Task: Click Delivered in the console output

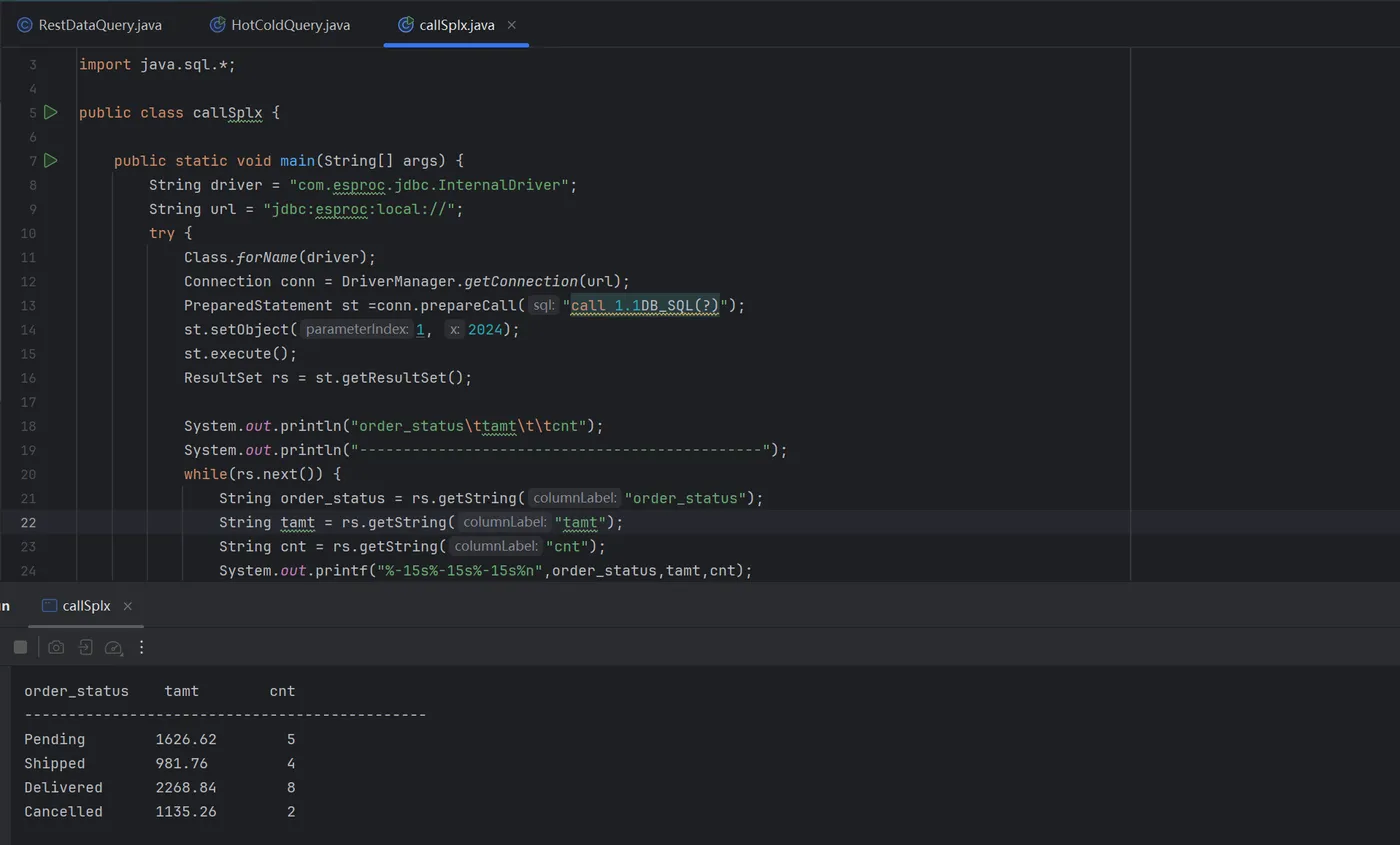Action: [x=63, y=787]
